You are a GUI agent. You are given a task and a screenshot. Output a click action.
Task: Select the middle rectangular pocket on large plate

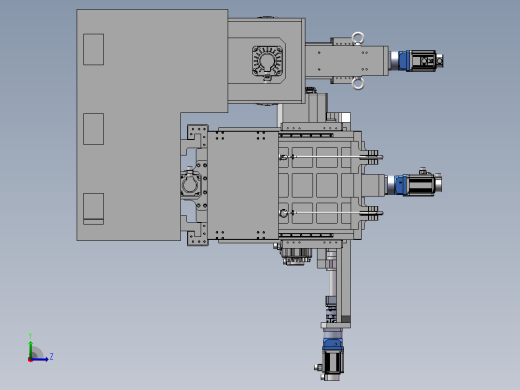[x=93, y=129]
